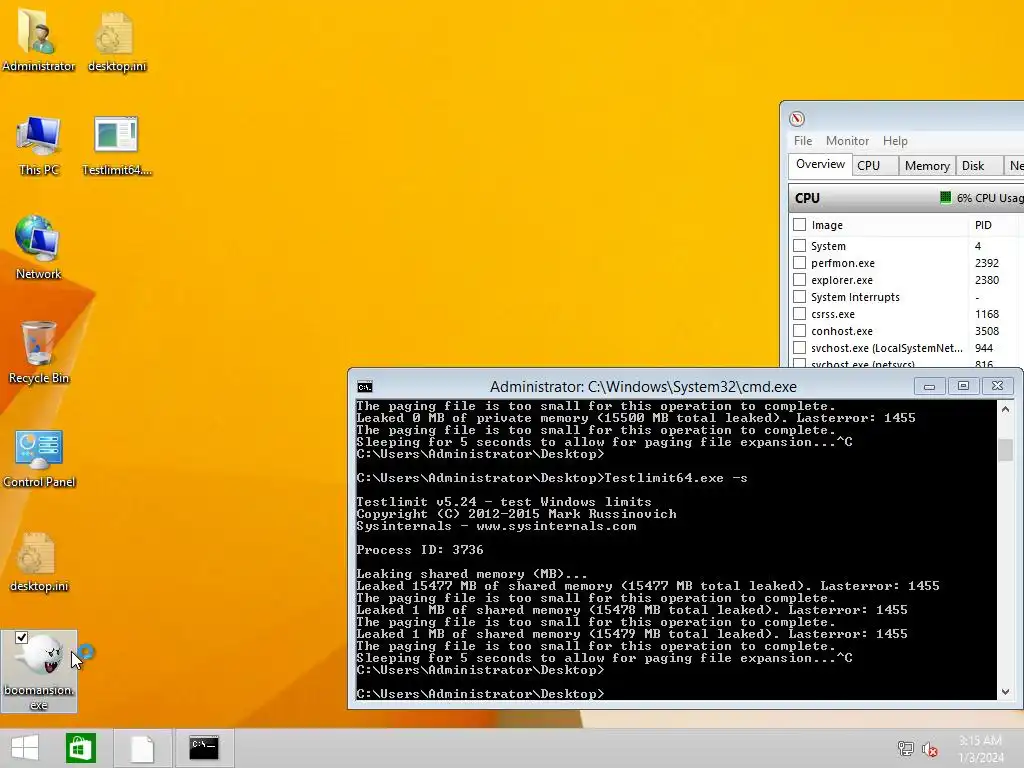
Task: Open the Administrator folder icon on desktop
Action: (38, 39)
